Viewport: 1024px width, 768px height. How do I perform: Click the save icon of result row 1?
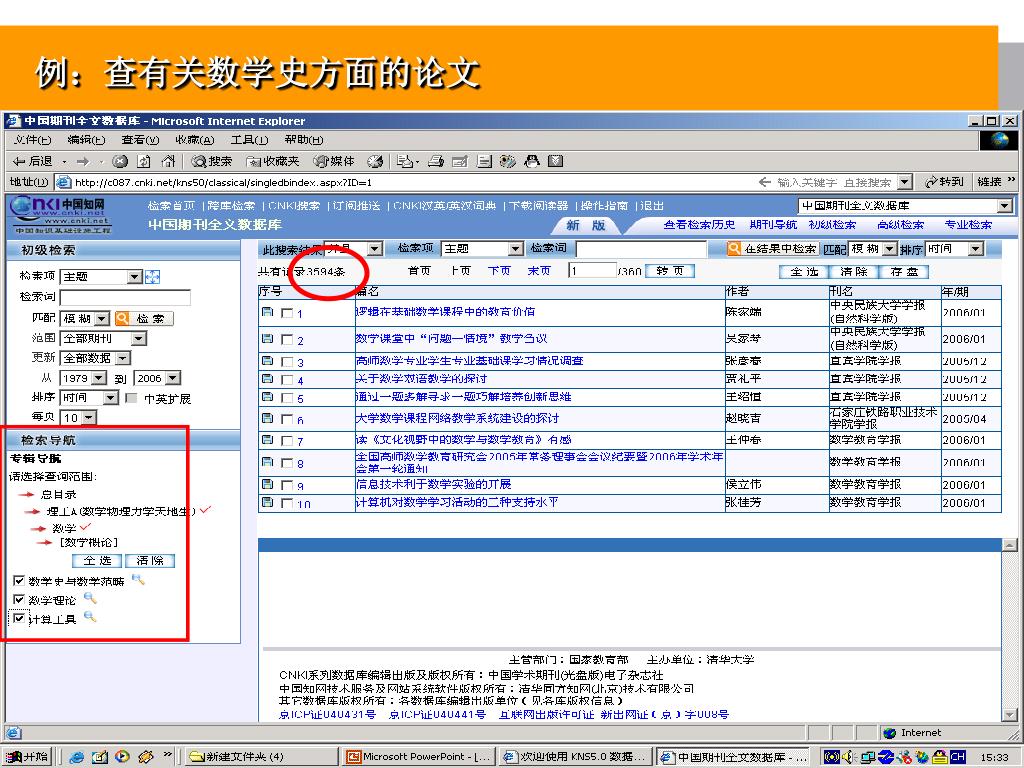point(267,312)
